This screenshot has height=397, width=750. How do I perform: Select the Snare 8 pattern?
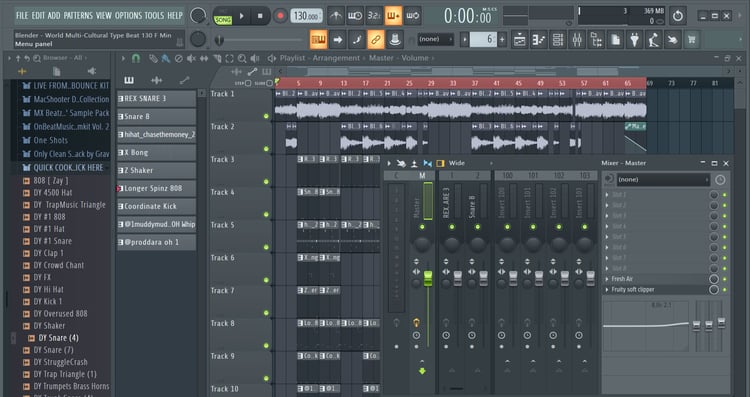coord(156,116)
